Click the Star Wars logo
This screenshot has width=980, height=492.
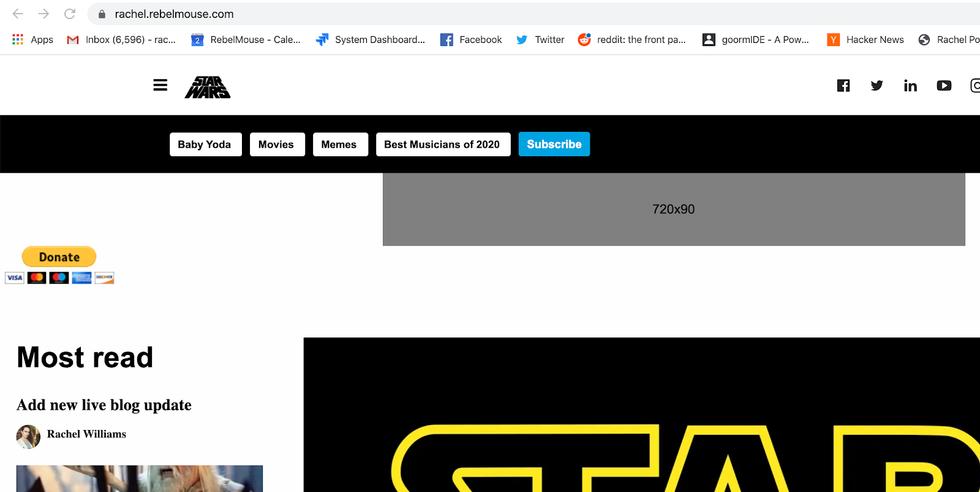point(207,87)
